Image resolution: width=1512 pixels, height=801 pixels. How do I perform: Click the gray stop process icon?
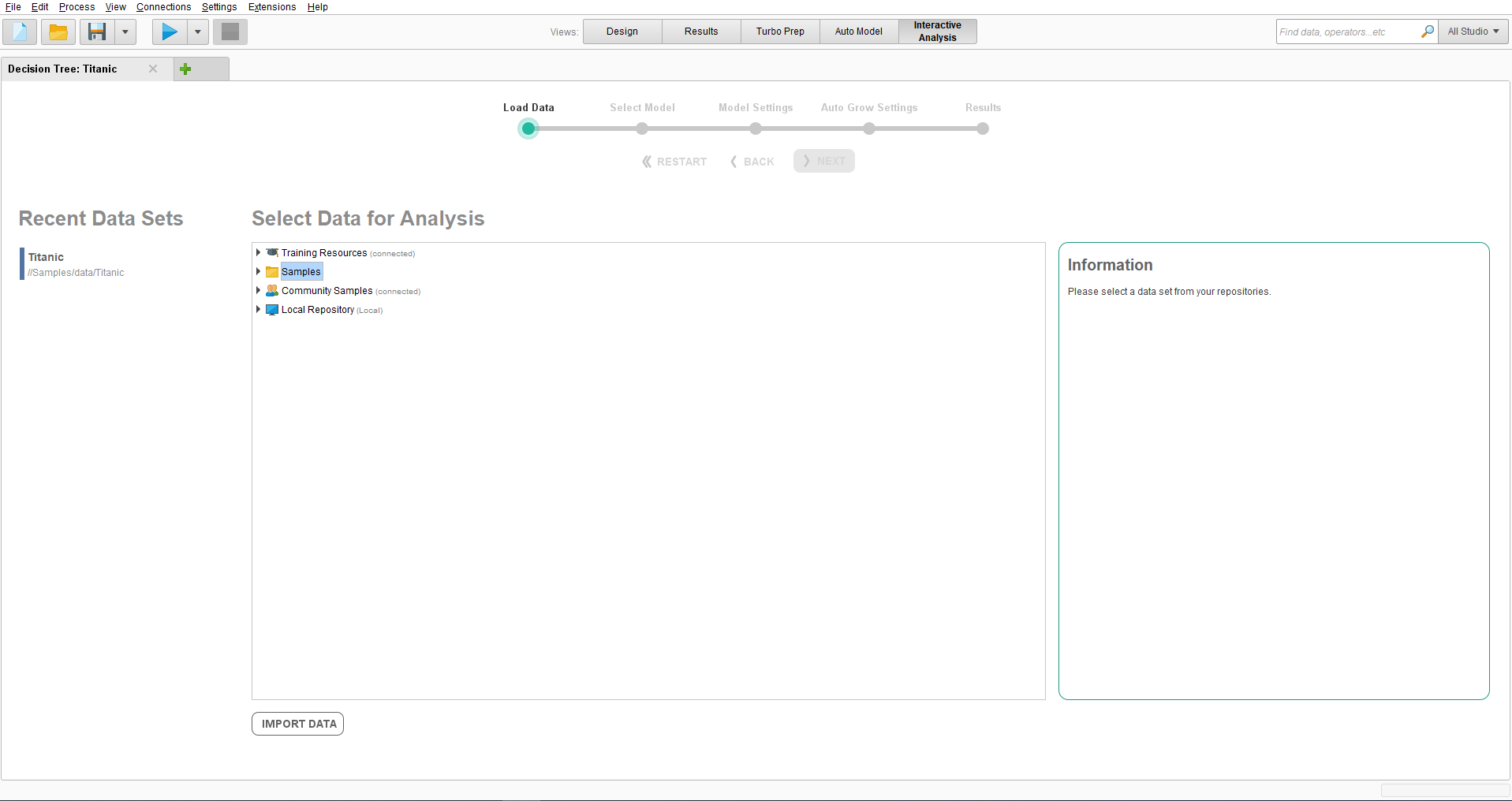pyautogui.click(x=230, y=32)
